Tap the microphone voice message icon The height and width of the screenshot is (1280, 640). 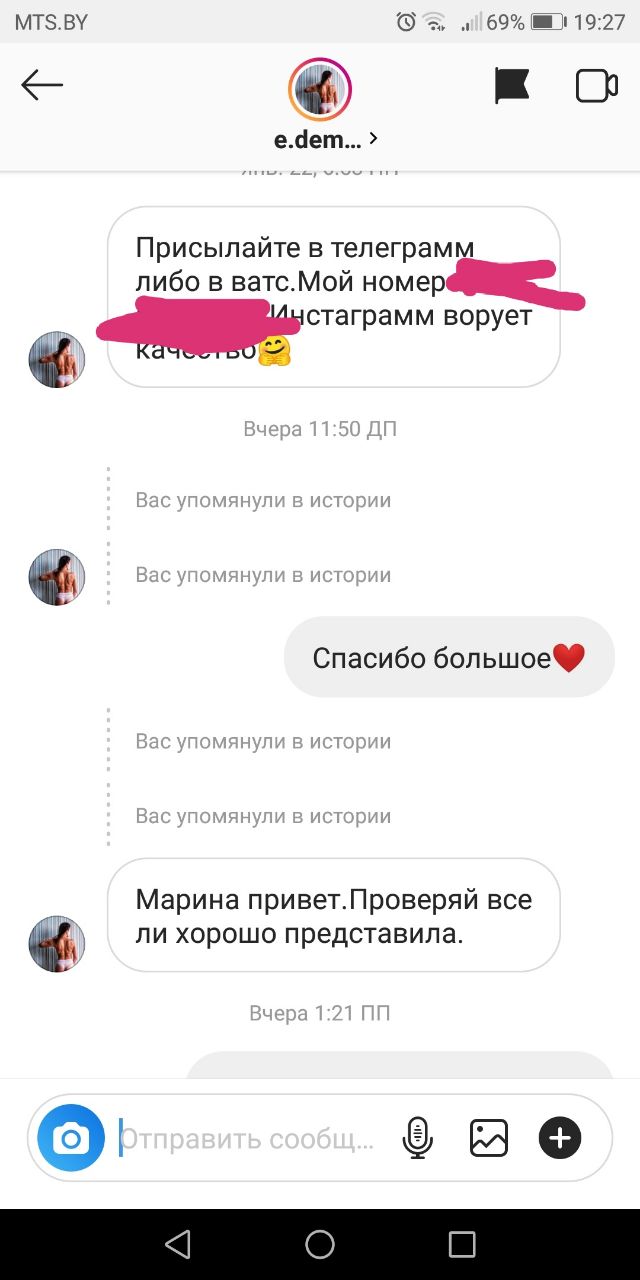pyautogui.click(x=418, y=1138)
